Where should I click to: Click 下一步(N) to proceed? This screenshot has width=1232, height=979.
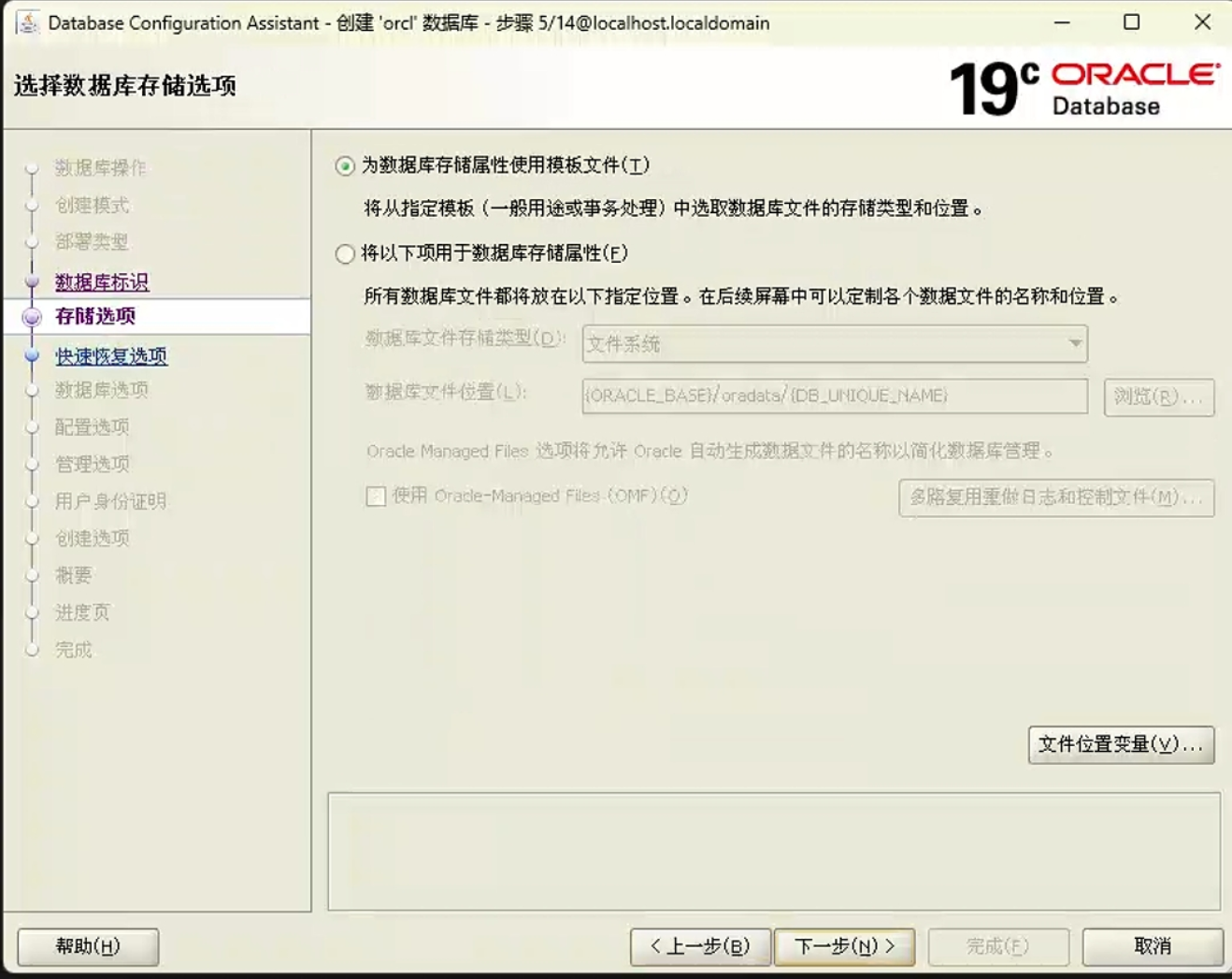[x=844, y=946]
